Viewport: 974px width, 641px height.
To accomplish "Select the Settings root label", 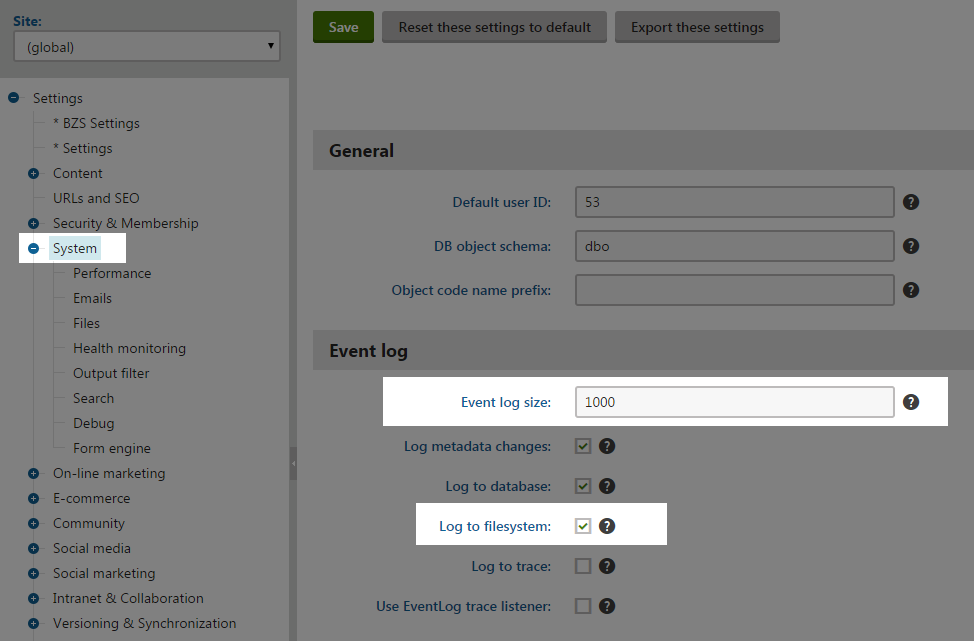I will [x=58, y=98].
